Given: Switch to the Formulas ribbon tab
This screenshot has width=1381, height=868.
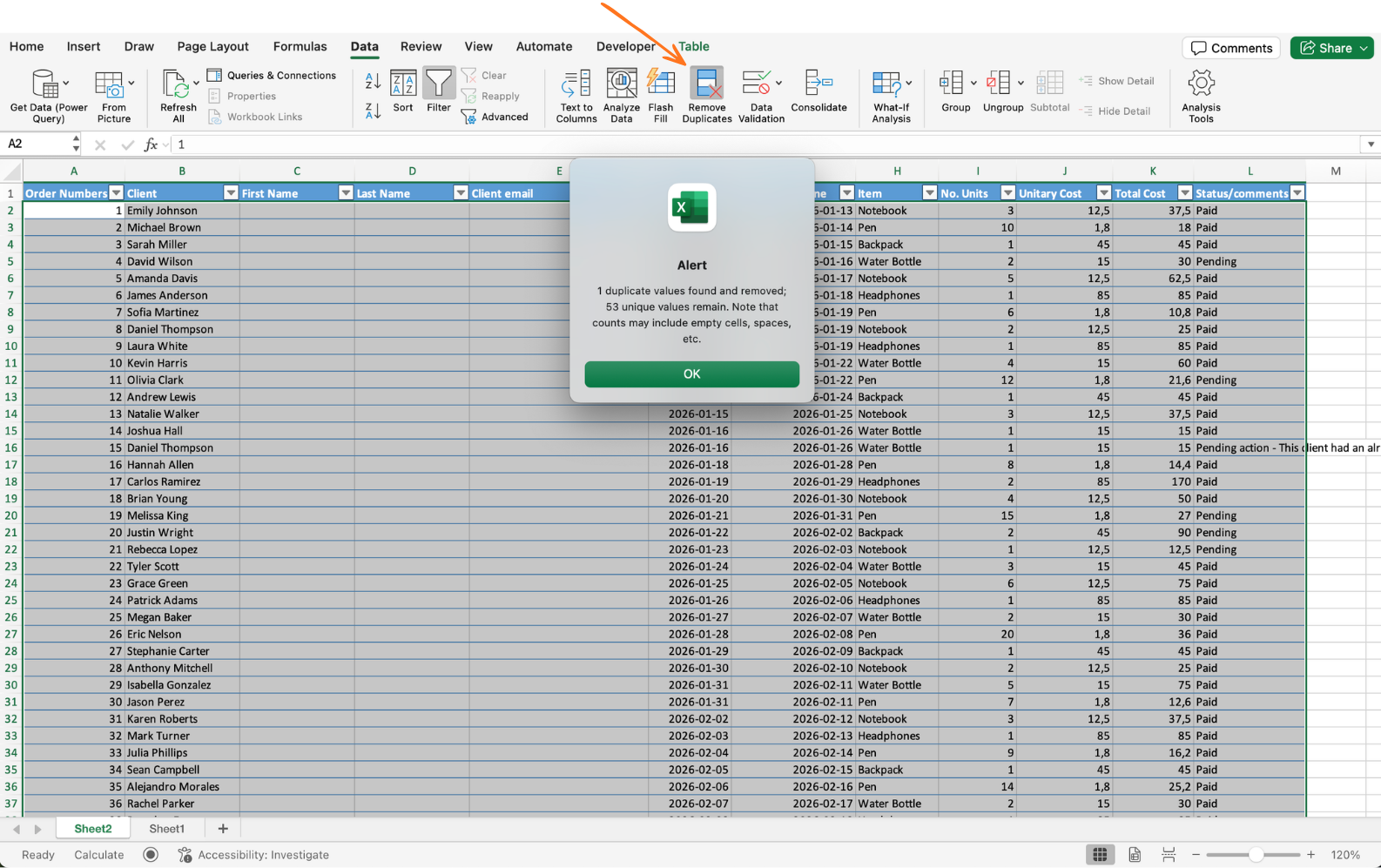Looking at the screenshot, I should (x=300, y=47).
